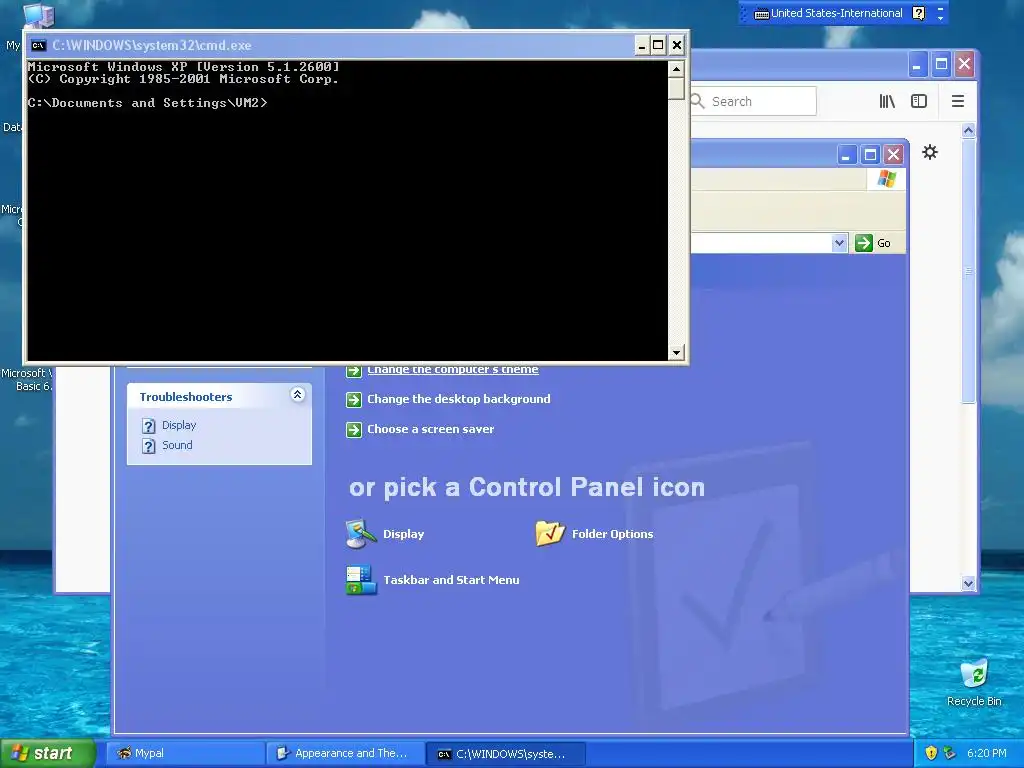Image resolution: width=1024 pixels, height=768 pixels.
Task: Click the Display troubleshooter link
Action: tap(179, 425)
